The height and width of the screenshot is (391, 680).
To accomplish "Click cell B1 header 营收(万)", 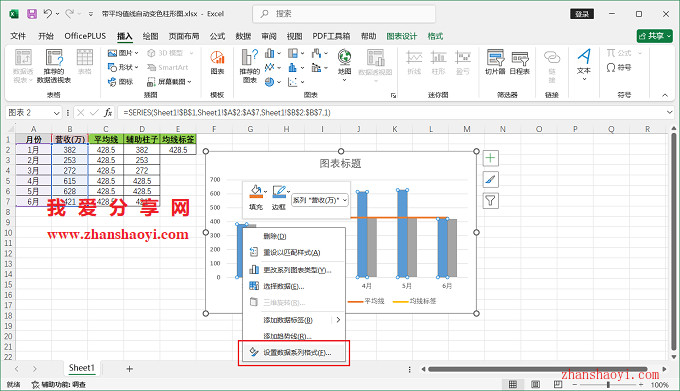I will point(70,139).
